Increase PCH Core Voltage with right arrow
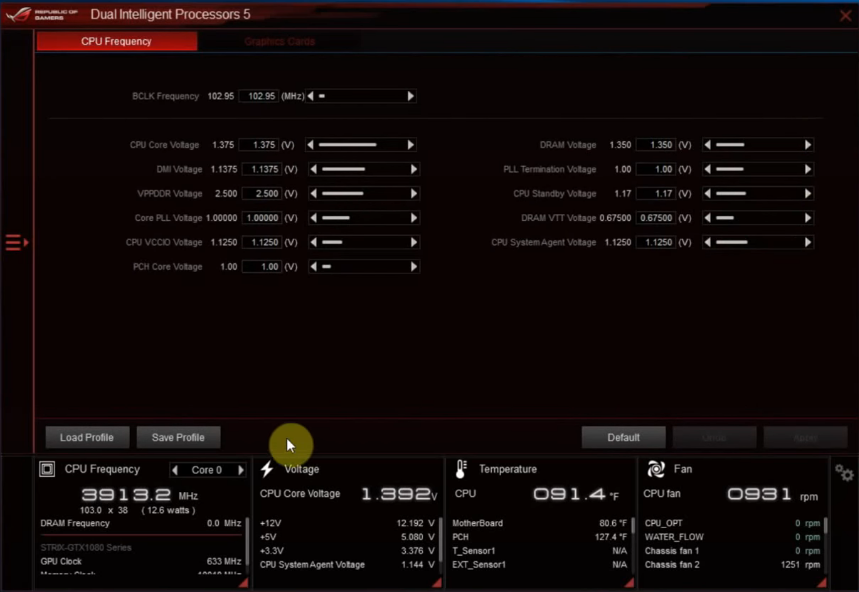Viewport: 859px width, 592px height. click(x=414, y=267)
